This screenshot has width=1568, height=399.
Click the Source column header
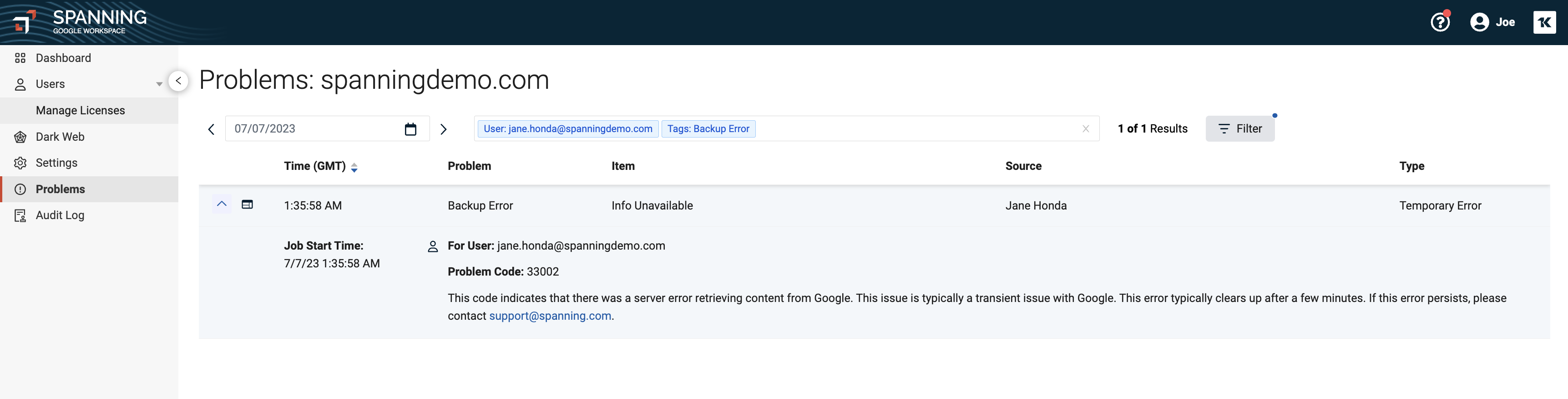(x=1023, y=166)
